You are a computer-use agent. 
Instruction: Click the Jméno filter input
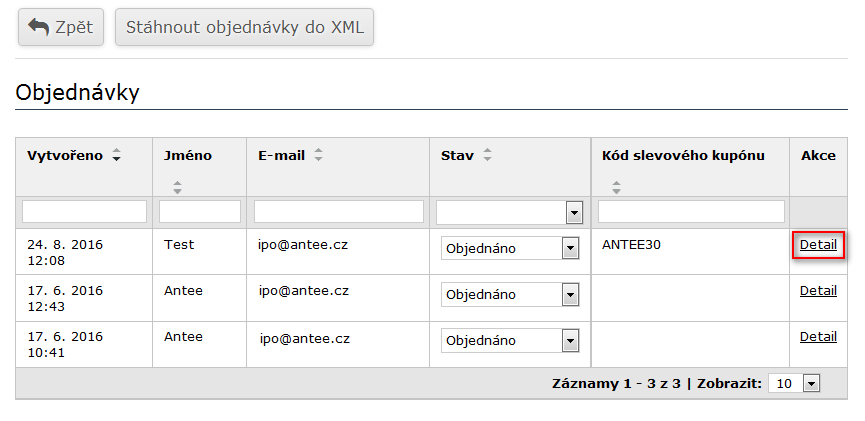[200, 212]
